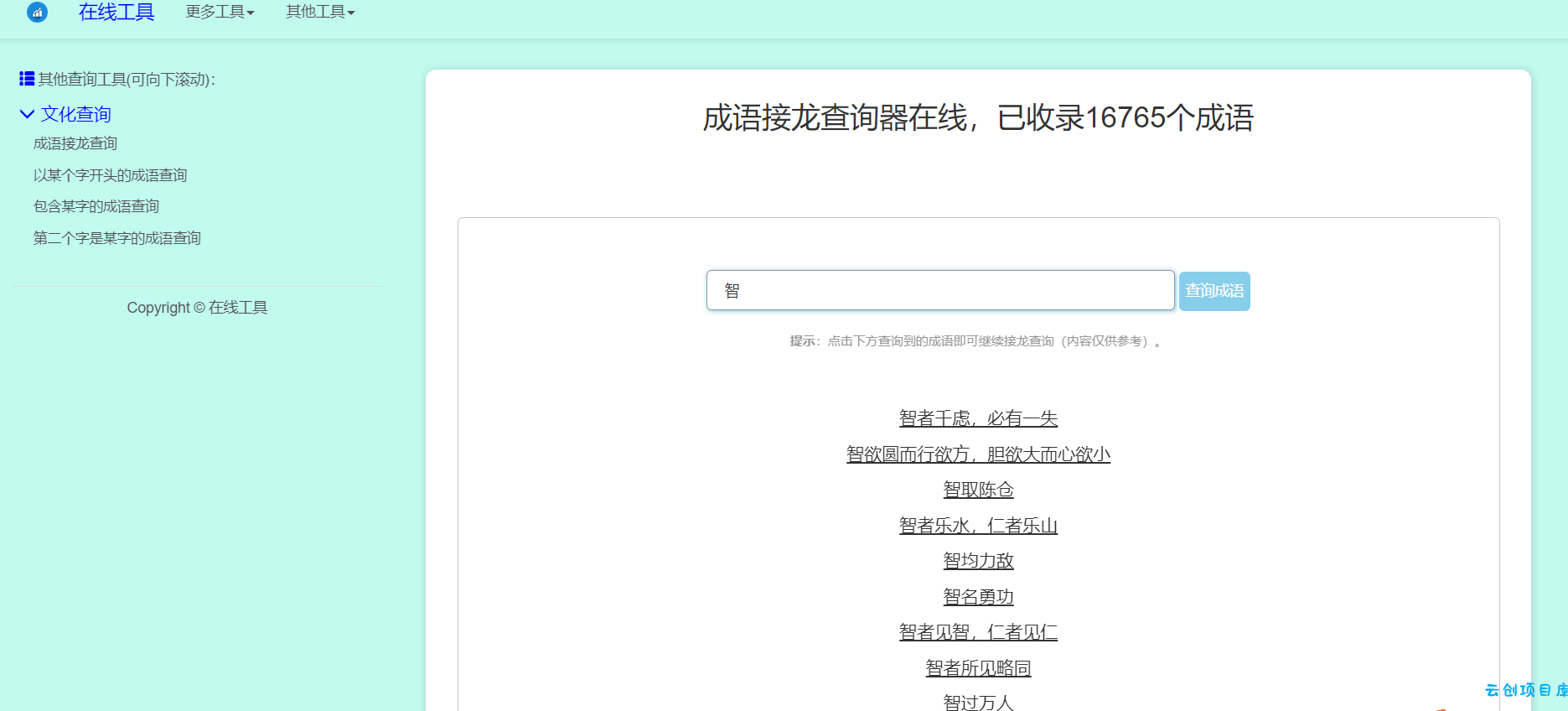Collapse the 文化查询 section chevron
Viewport: 1568px width, 711px height.
27,114
